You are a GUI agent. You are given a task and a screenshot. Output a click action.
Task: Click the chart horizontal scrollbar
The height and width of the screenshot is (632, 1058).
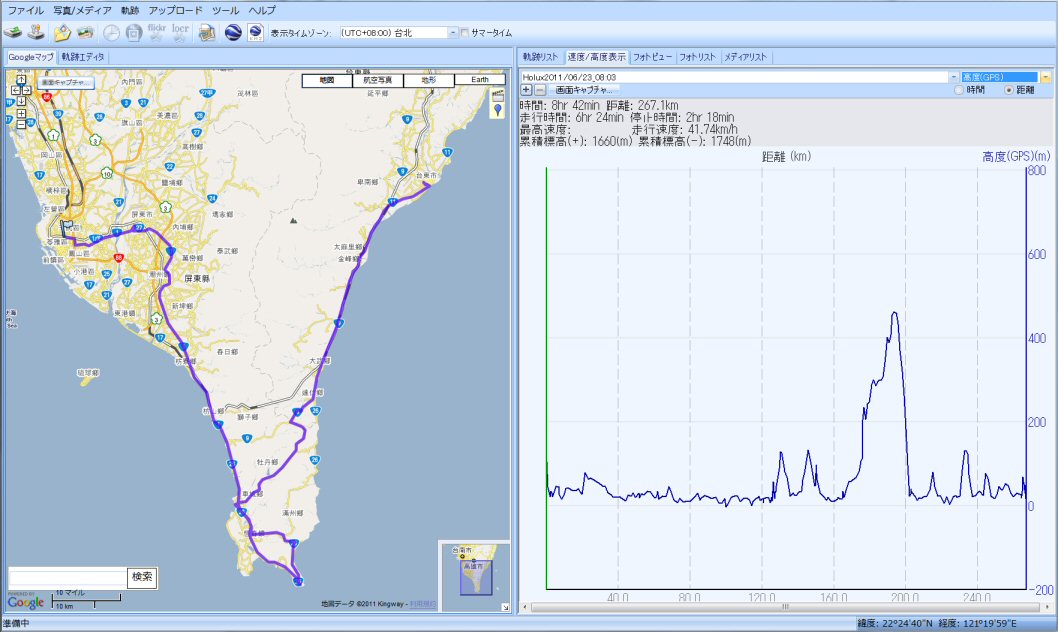(785, 607)
